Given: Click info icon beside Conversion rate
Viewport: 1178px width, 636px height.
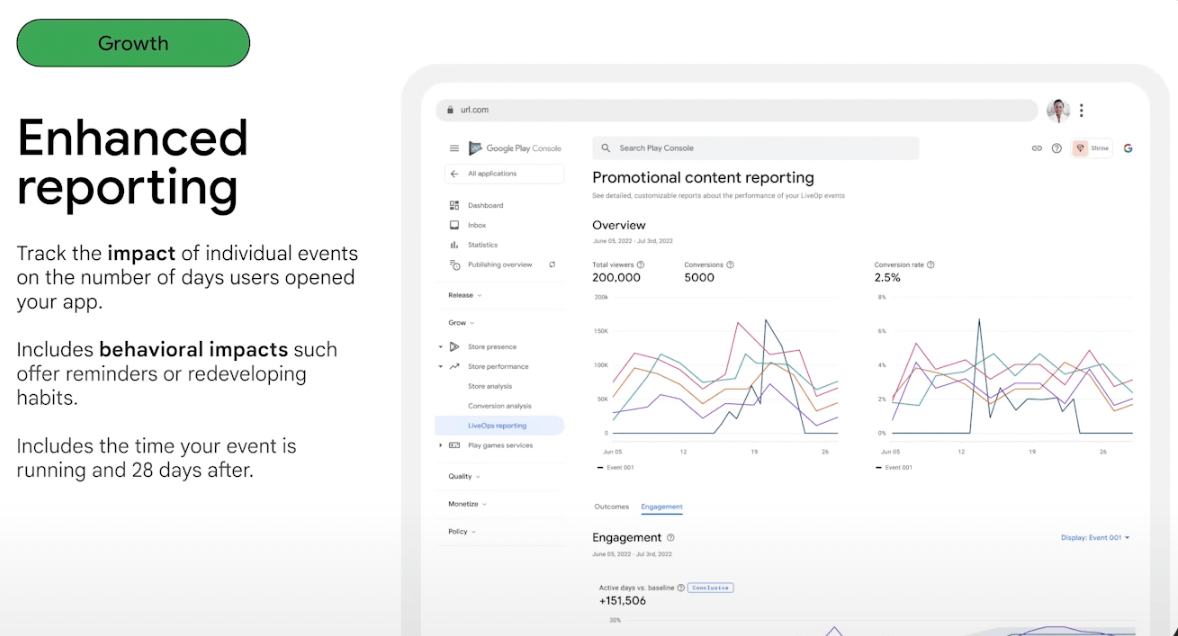Looking at the screenshot, I should tap(931, 264).
